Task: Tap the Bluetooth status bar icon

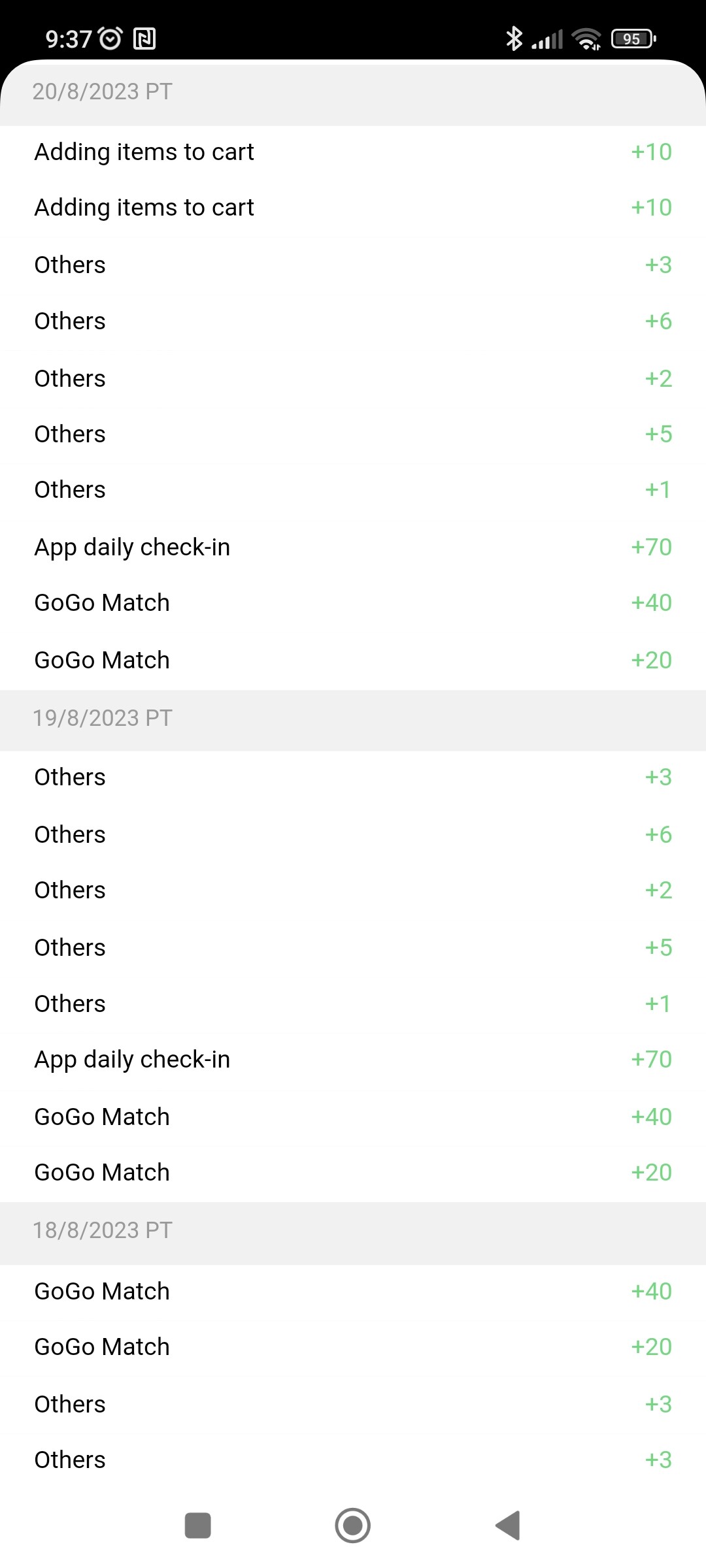Action: [x=514, y=39]
